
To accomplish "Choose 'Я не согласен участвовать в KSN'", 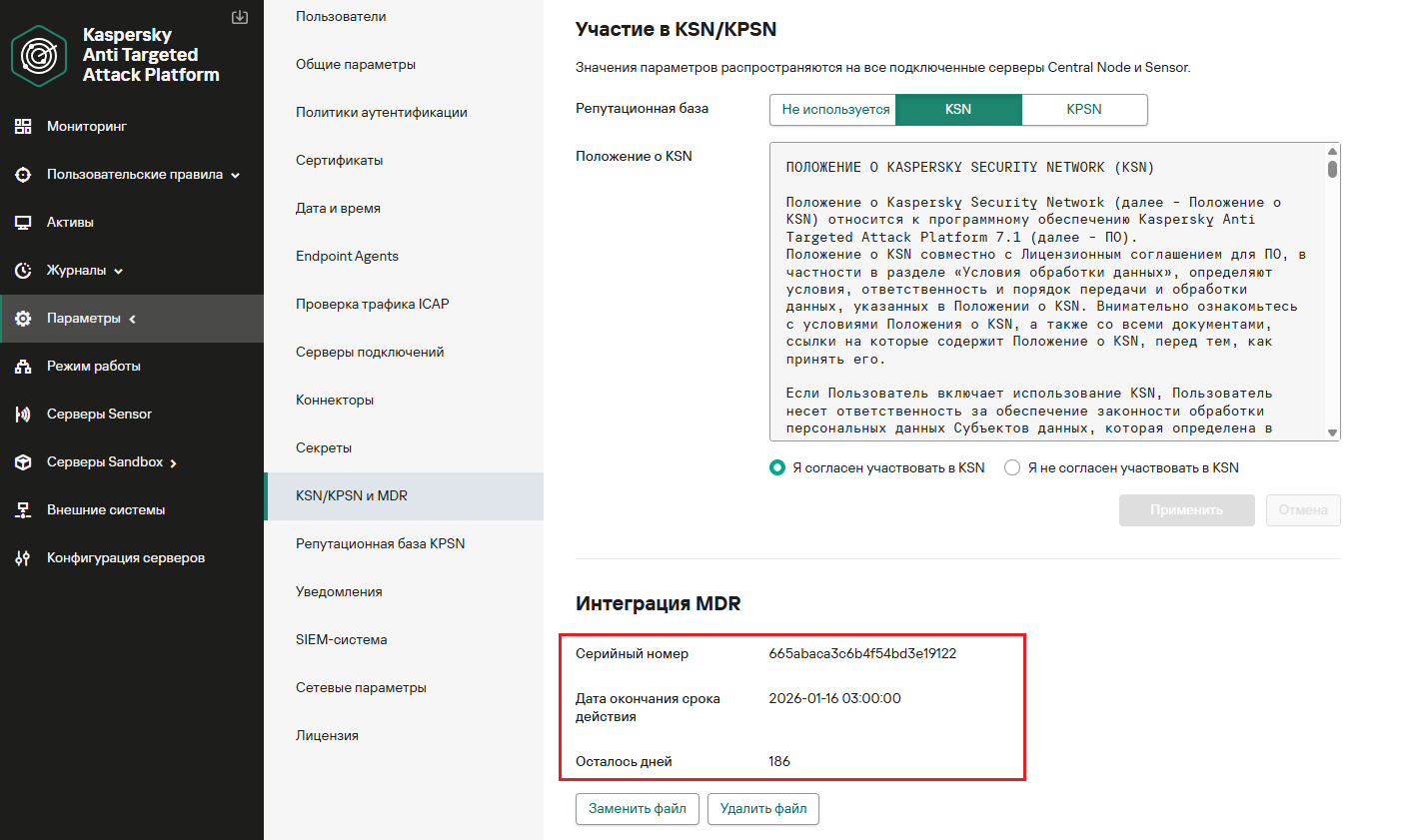I will [x=1012, y=467].
